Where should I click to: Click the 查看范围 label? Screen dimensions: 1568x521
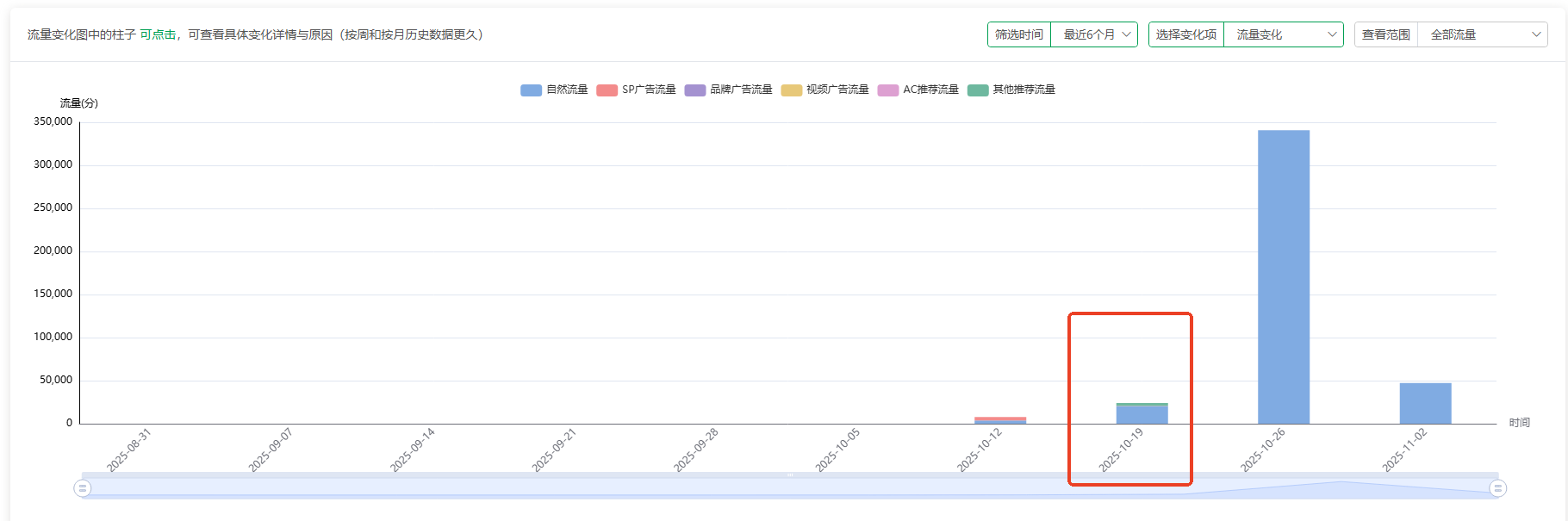(1386, 34)
